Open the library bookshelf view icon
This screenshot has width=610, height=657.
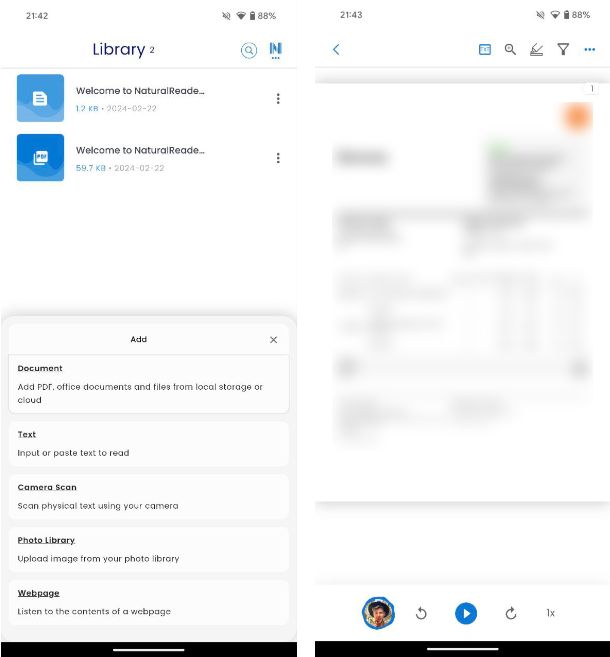[275, 50]
